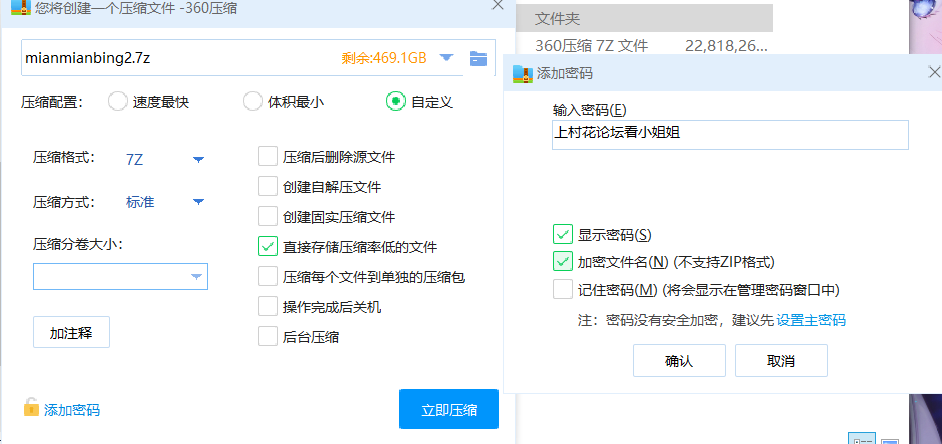This screenshot has height=444, width=942.
Task: Click the 输入密码 text field
Action: click(731, 135)
